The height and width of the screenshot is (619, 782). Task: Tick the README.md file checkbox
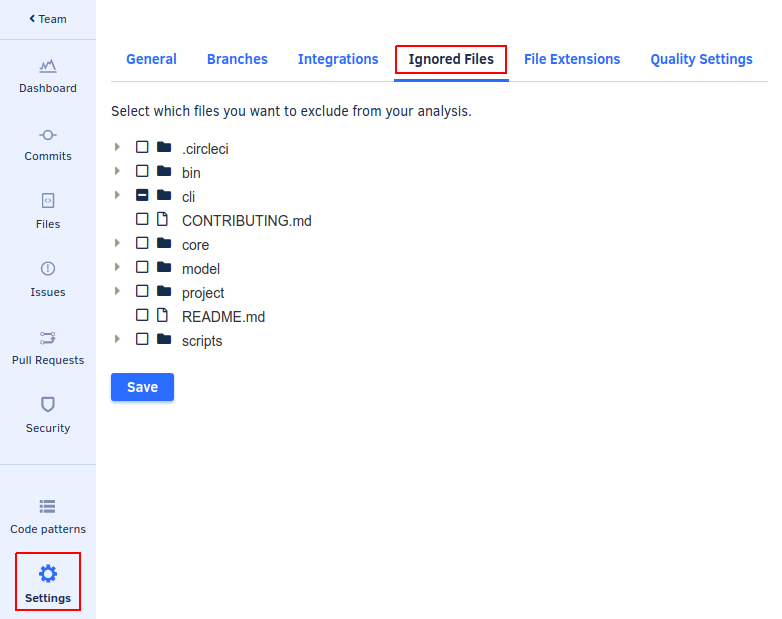coord(142,315)
